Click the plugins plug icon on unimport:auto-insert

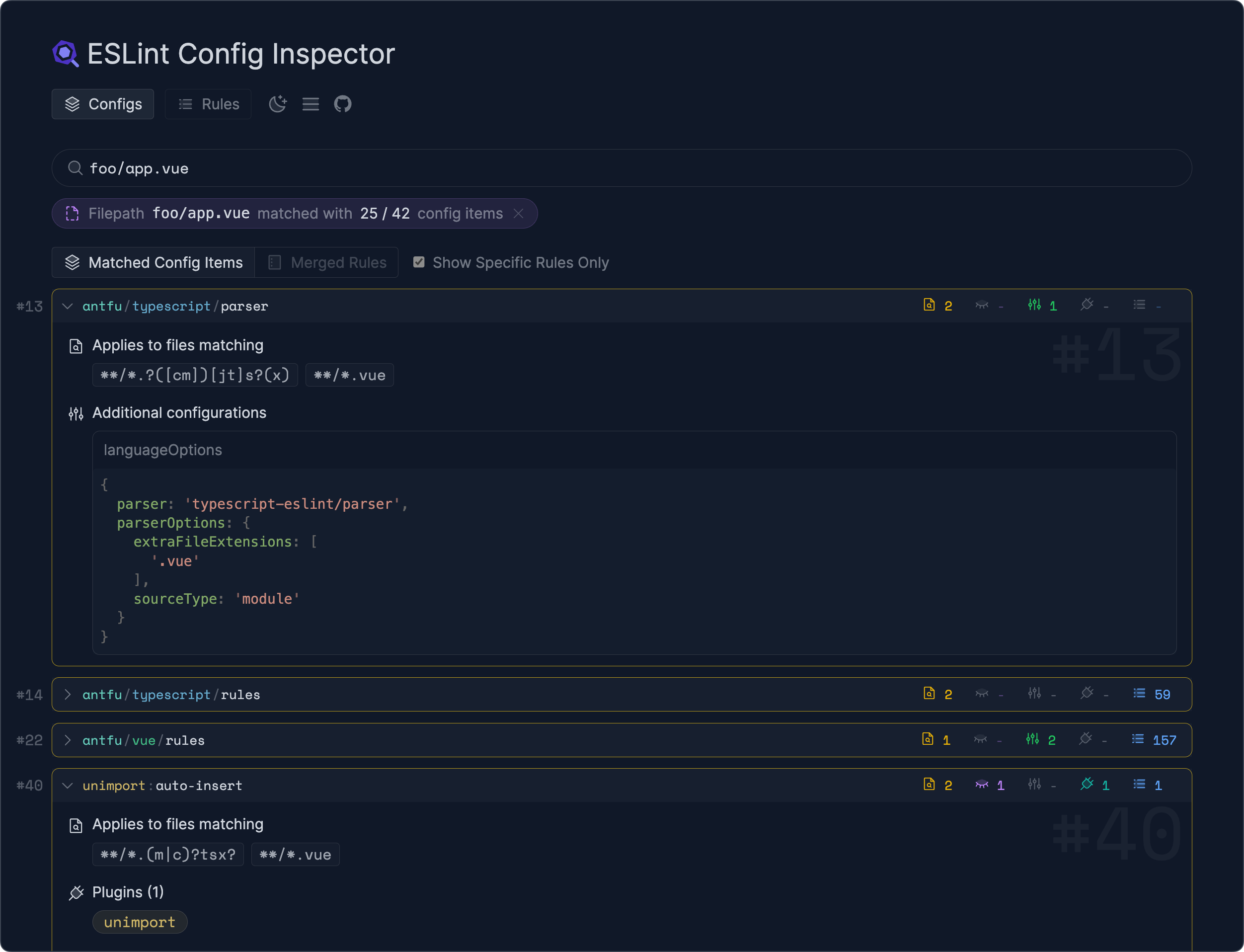[1087, 785]
